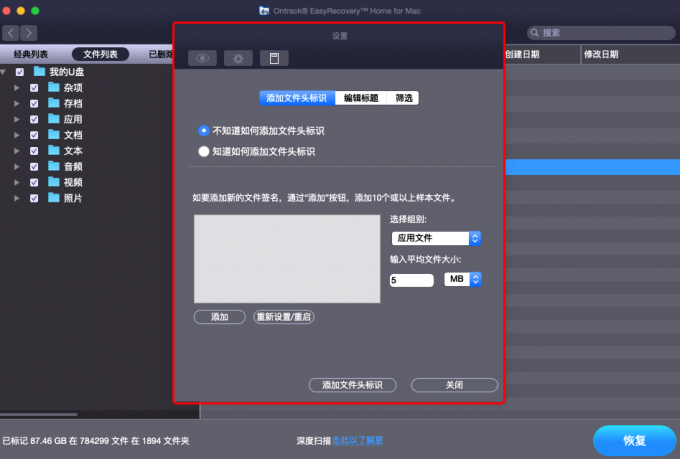Go back with the left arrow button
This screenshot has height=459, width=680.
[11, 33]
